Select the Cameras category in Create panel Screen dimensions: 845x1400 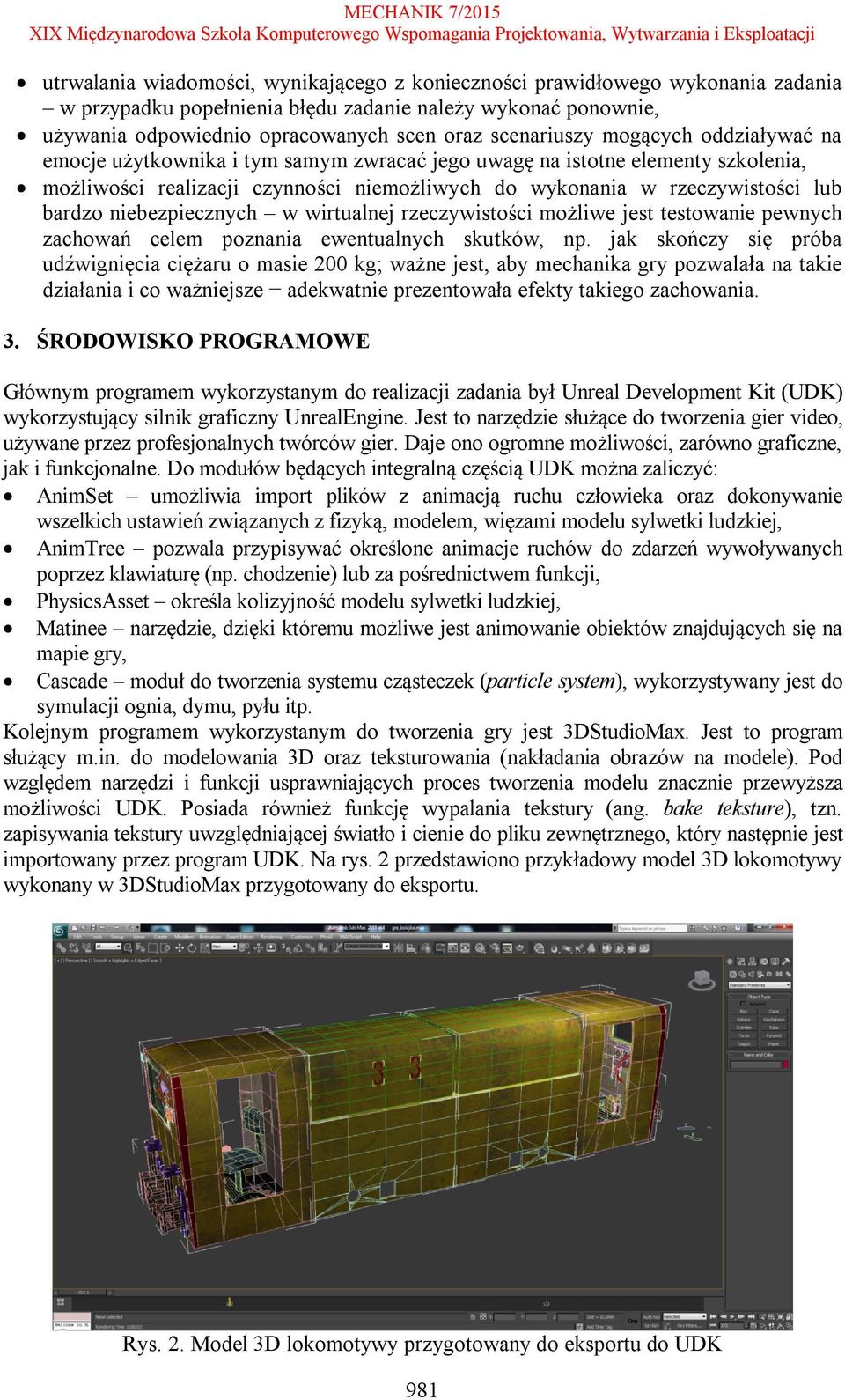click(760, 975)
